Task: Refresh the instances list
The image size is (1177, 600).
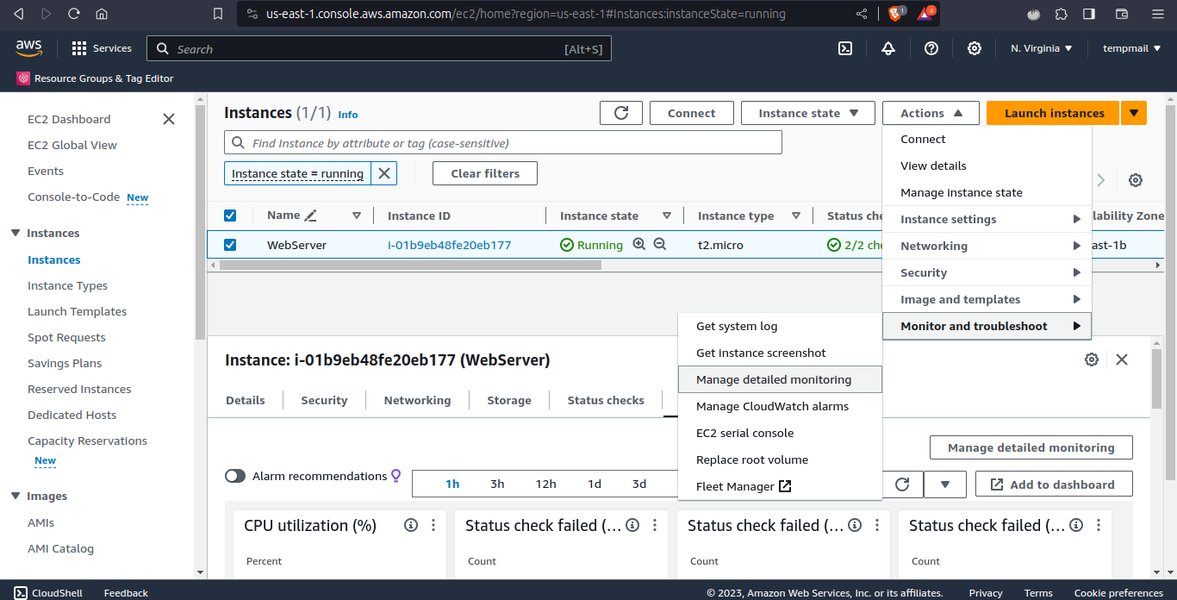Action: point(621,113)
